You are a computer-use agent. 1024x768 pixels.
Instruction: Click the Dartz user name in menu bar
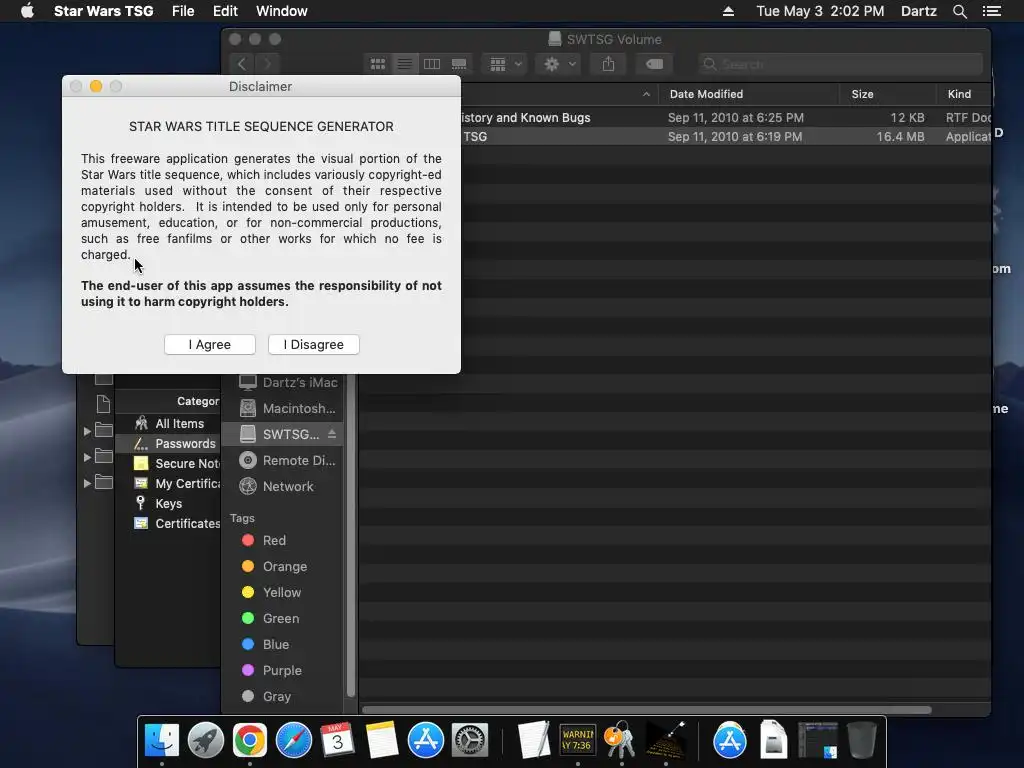point(918,11)
